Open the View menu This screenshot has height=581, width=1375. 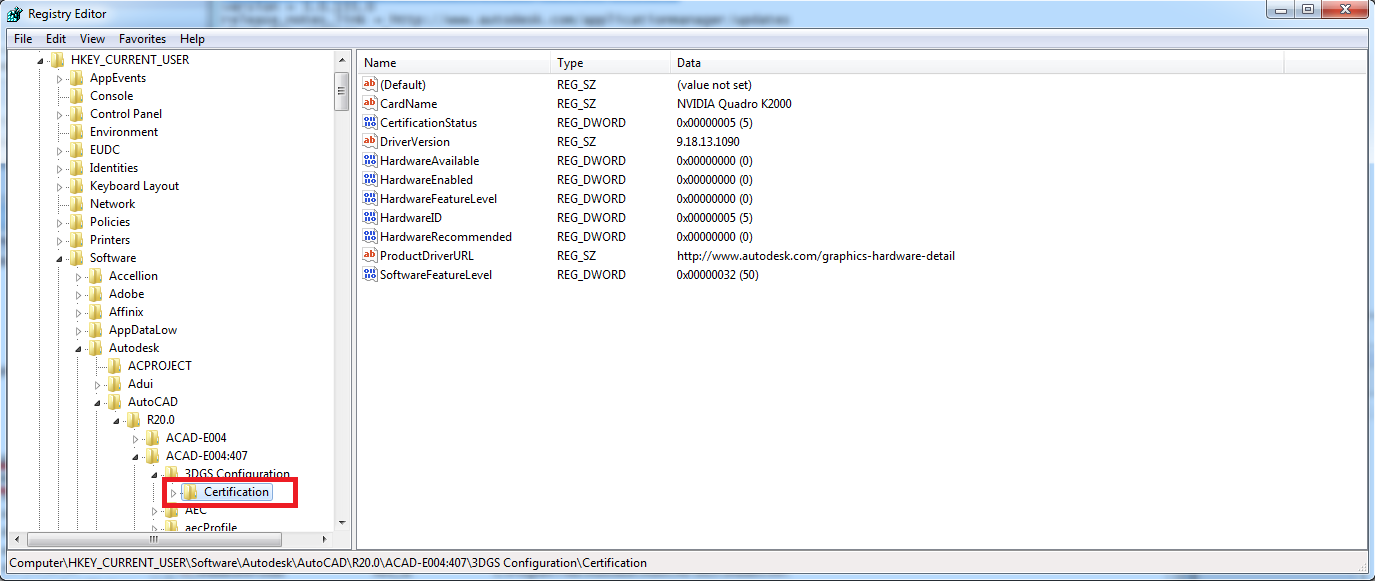click(x=91, y=38)
